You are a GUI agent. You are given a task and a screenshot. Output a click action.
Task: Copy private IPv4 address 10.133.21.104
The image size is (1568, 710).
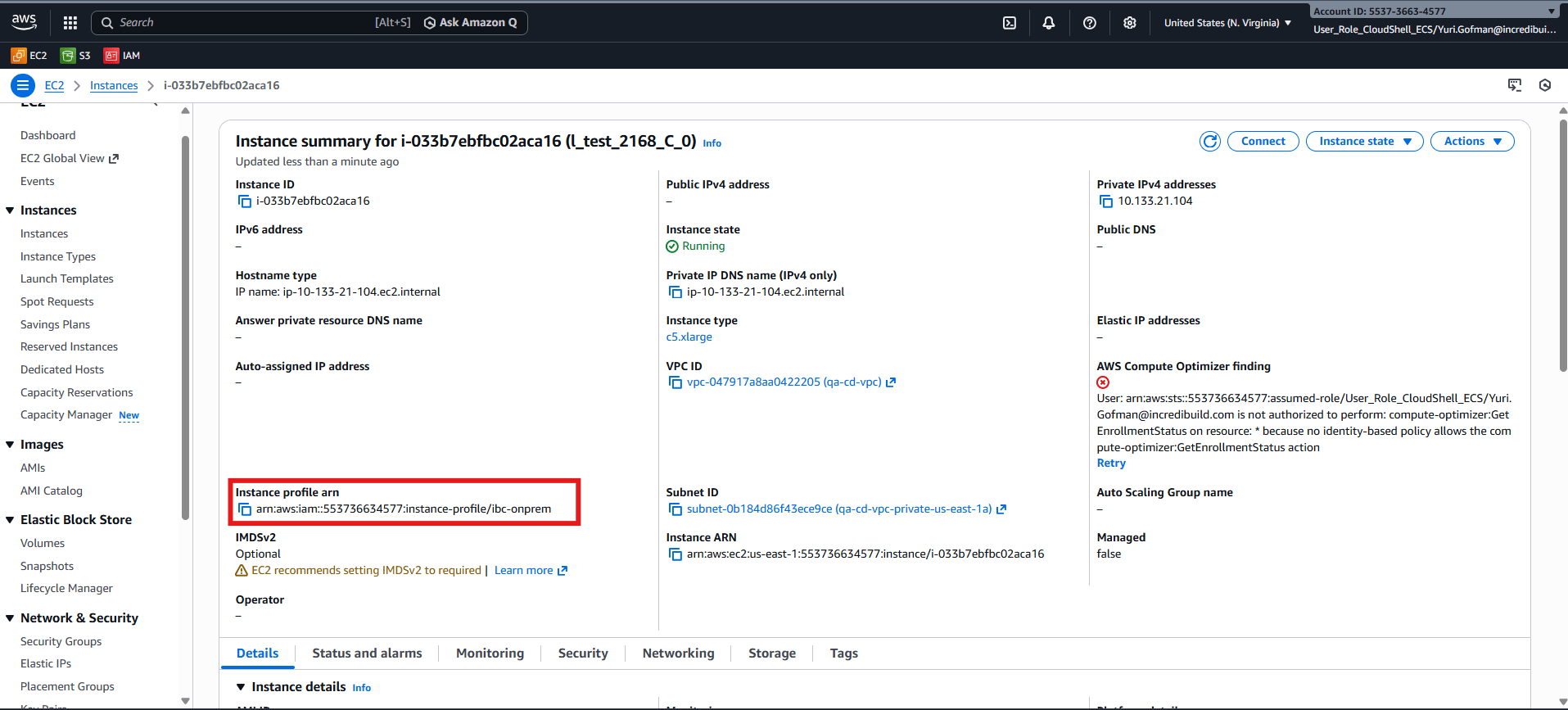coord(1105,201)
